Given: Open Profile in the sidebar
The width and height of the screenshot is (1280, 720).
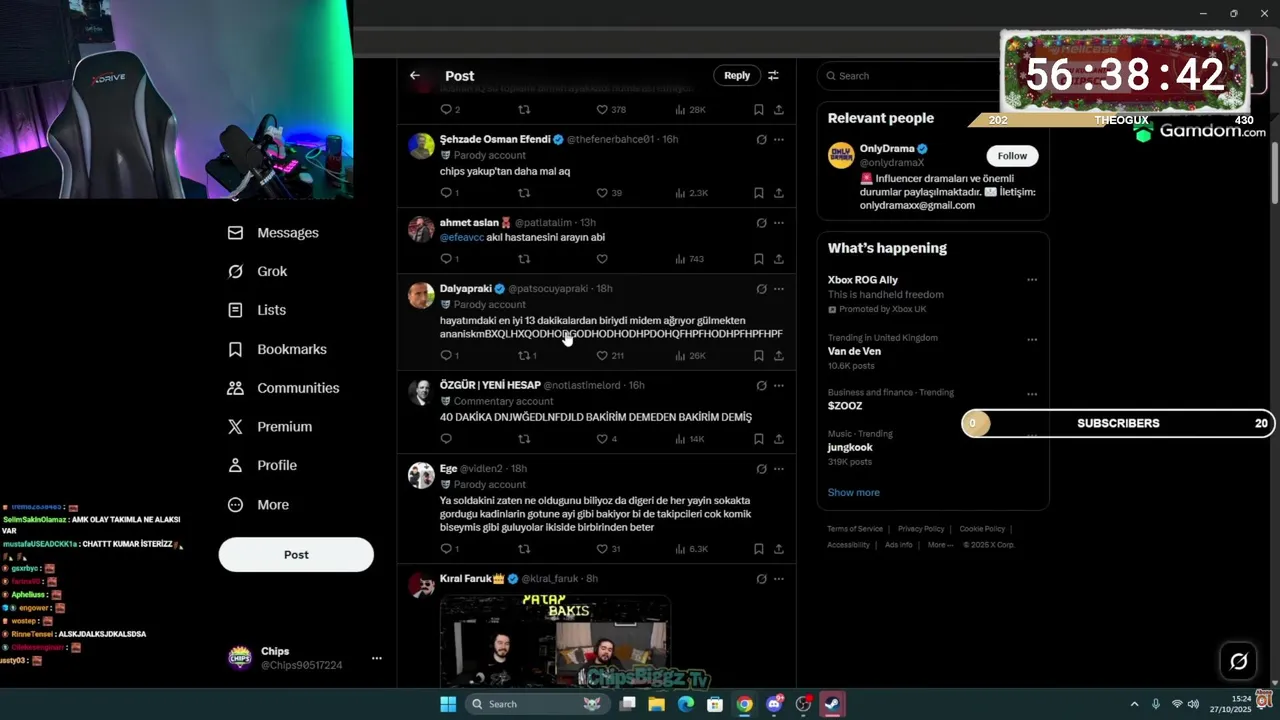Looking at the screenshot, I should (262, 466).
